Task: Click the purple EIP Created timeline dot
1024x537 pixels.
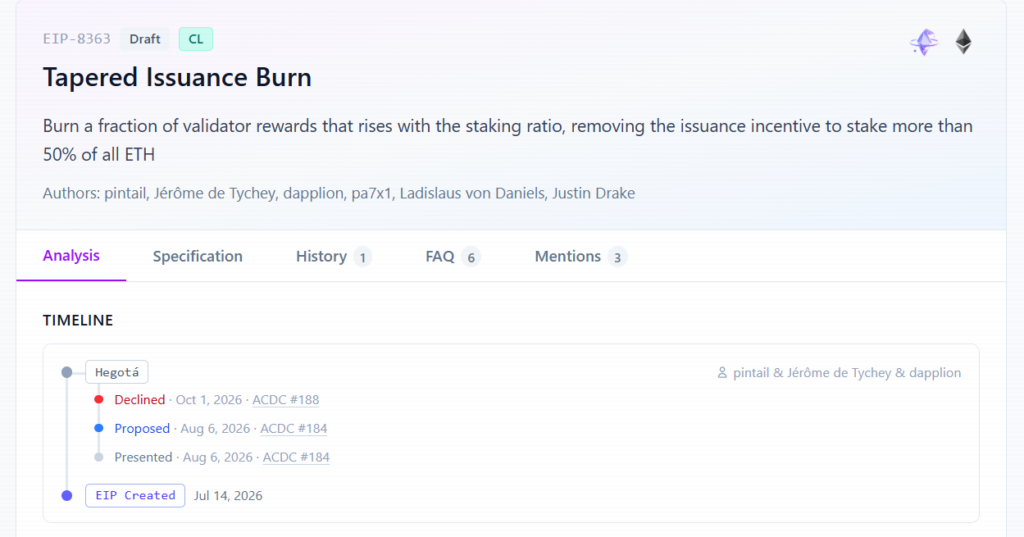Action: 67,496
